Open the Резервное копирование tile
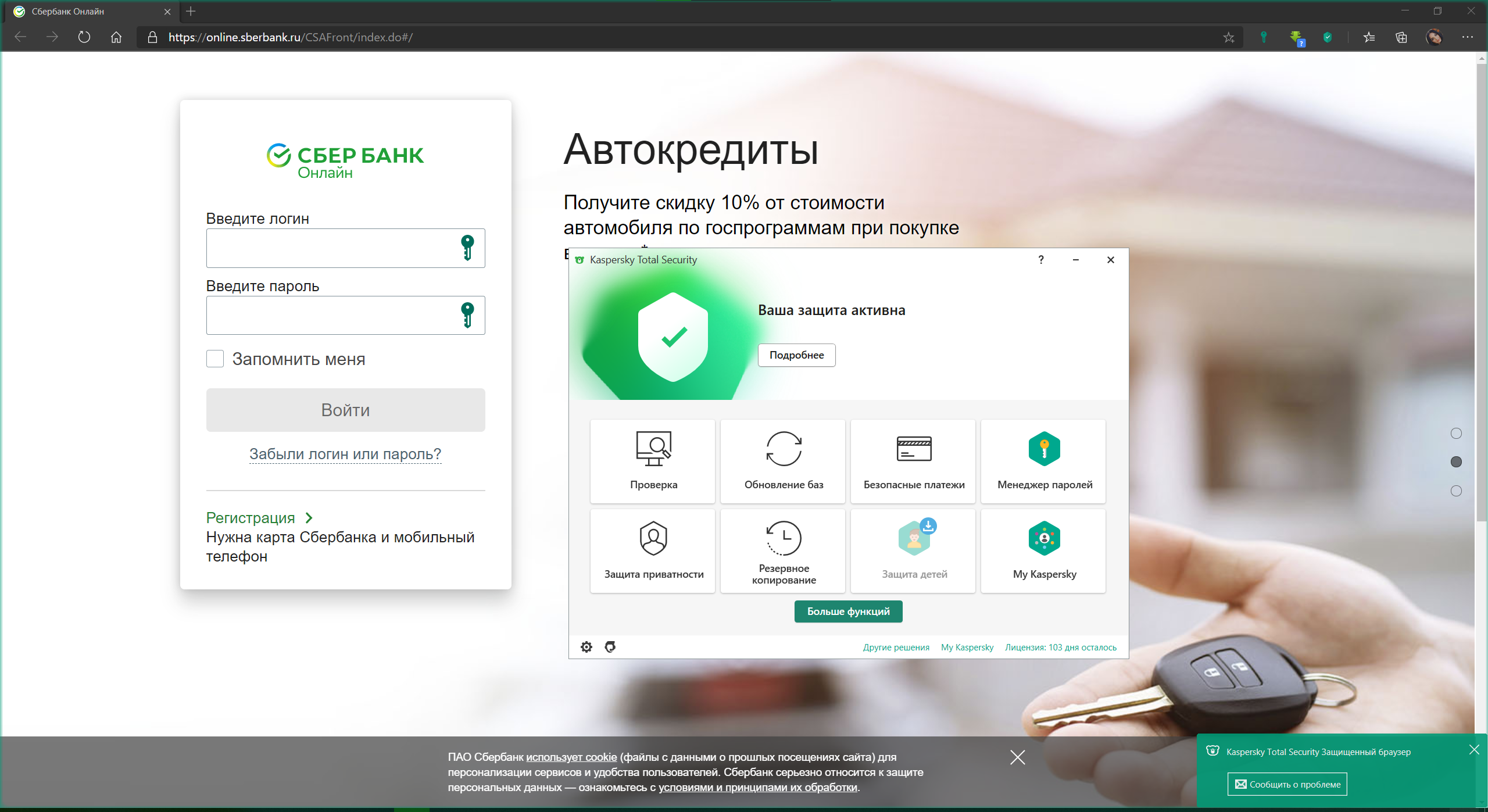1488x812 pixels. [x=783, y=550]
